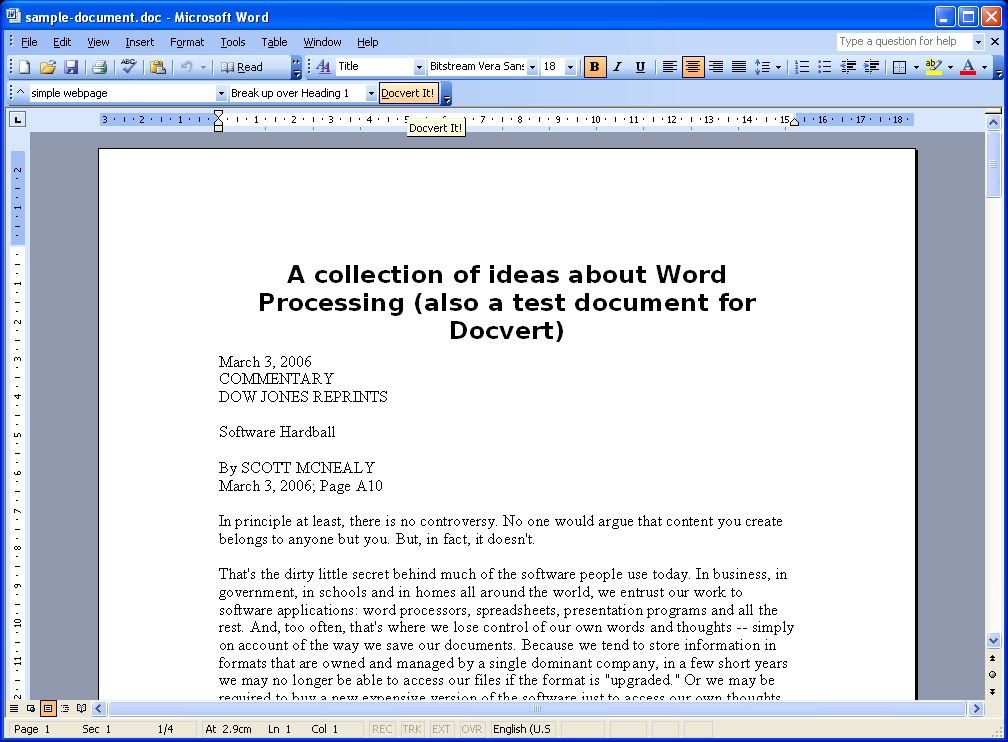This screenshot has height=742, width=1008.
Task: Open the Style dropdown showing Title
Action: tap(419, 67)
